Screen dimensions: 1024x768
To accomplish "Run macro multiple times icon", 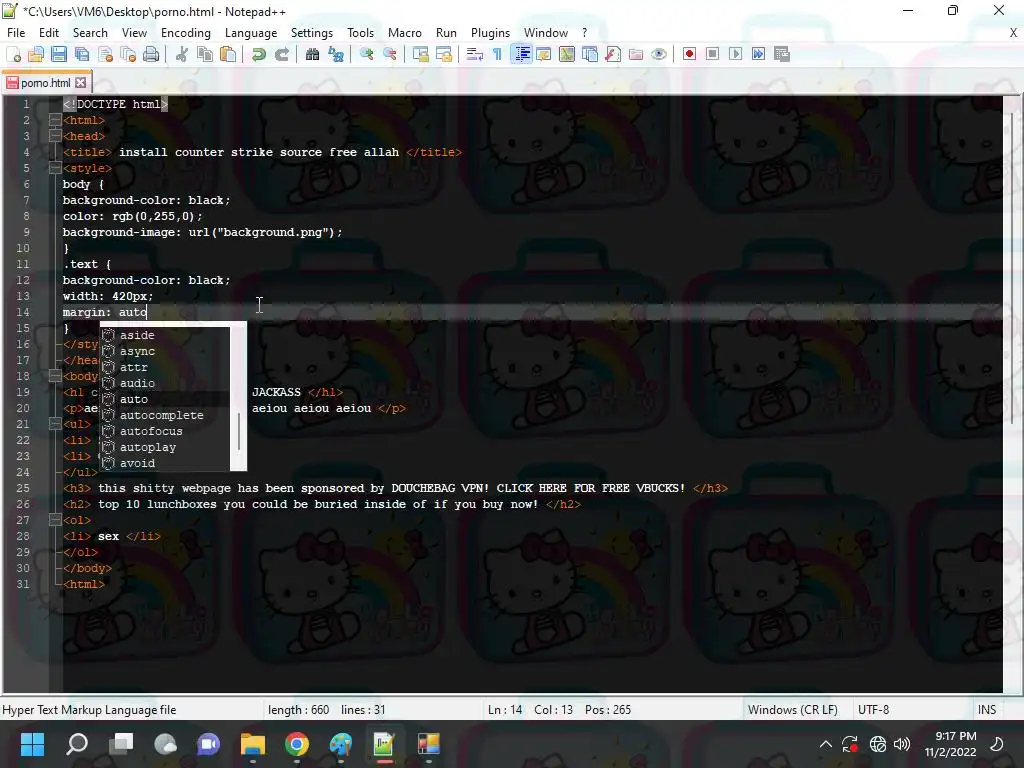I will [x=758, y=54].
